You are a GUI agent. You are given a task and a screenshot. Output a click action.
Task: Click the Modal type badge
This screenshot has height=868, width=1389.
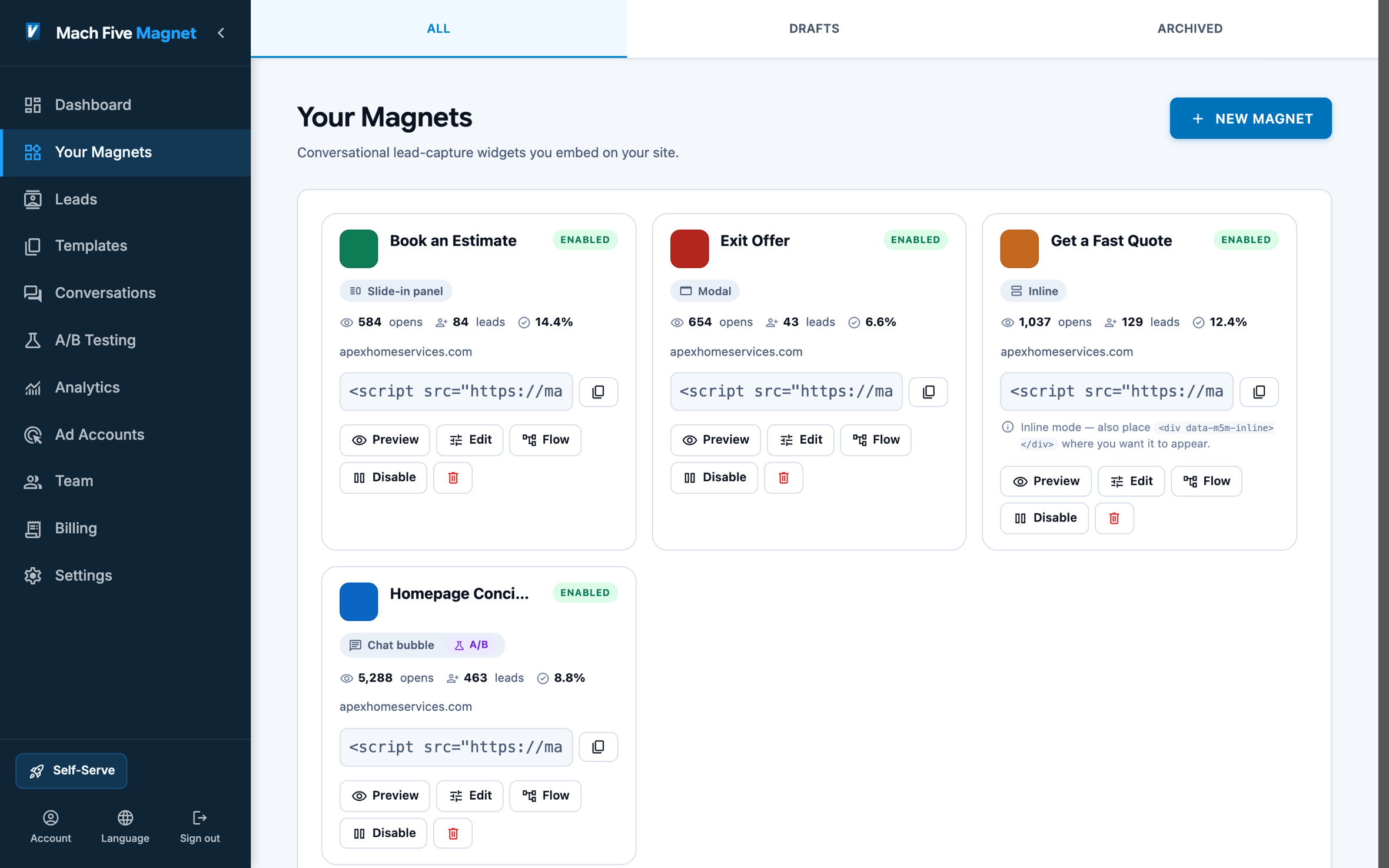(x=705, y=291)
